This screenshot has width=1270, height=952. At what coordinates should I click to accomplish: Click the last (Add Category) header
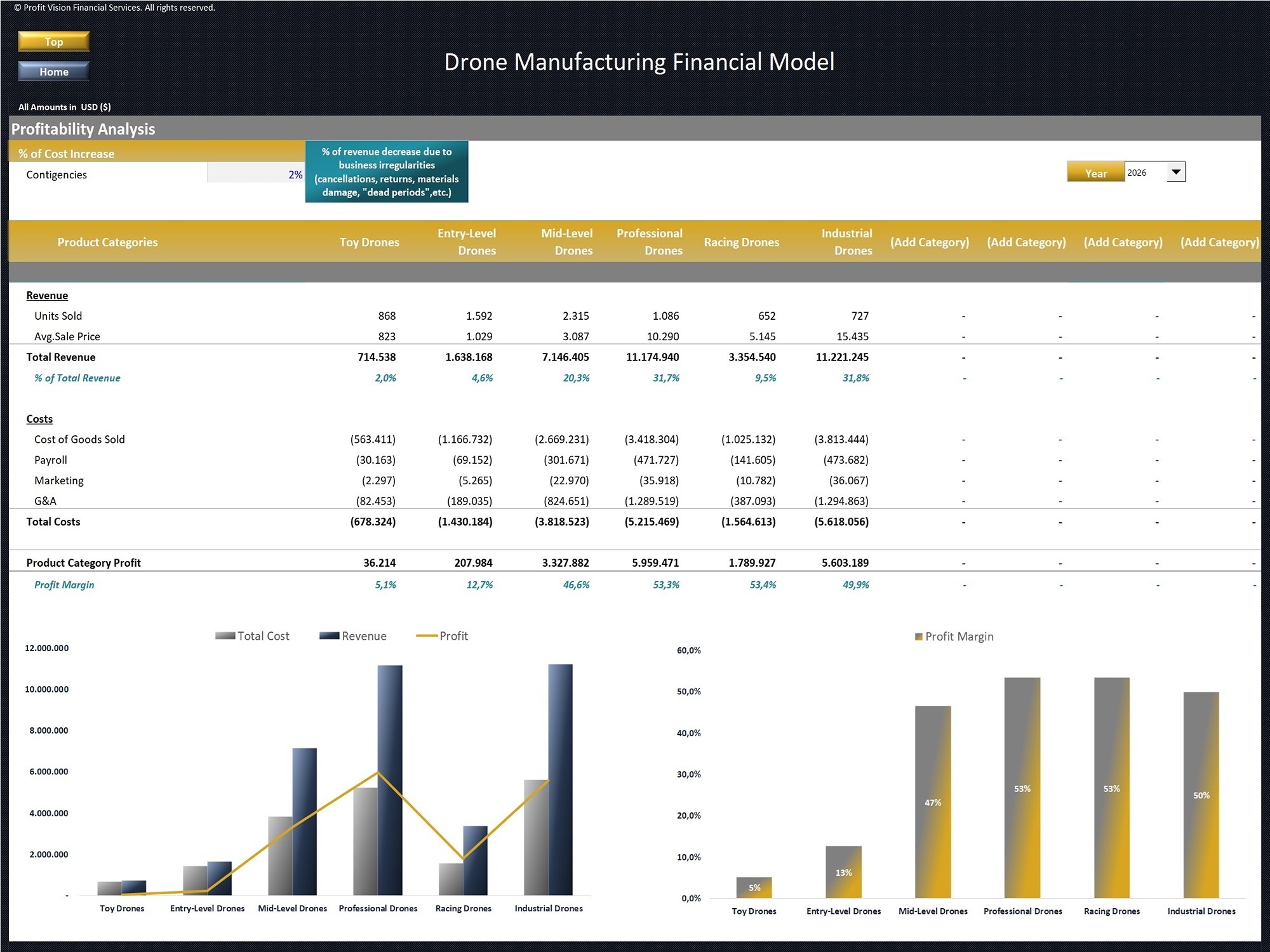(x=1219, y=242)
